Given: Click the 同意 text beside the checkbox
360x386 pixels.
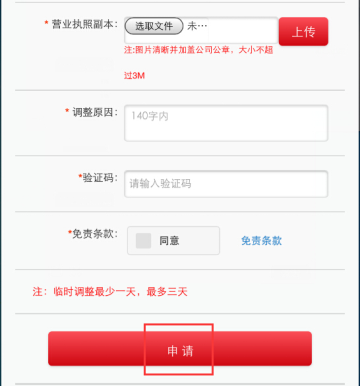Looking at the screenshot, I should pos(169,241).
